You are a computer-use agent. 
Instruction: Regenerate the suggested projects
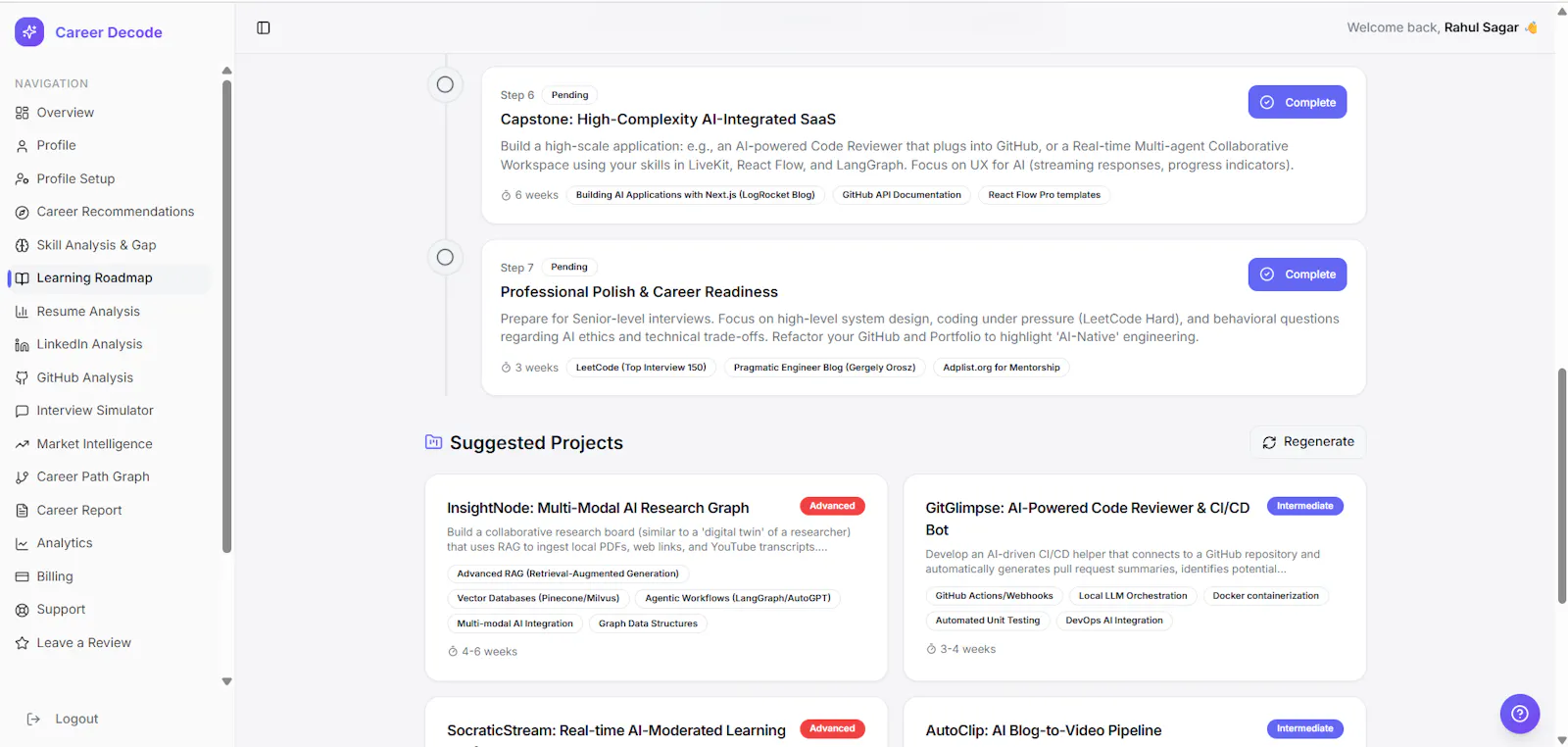coord(1308,442)
